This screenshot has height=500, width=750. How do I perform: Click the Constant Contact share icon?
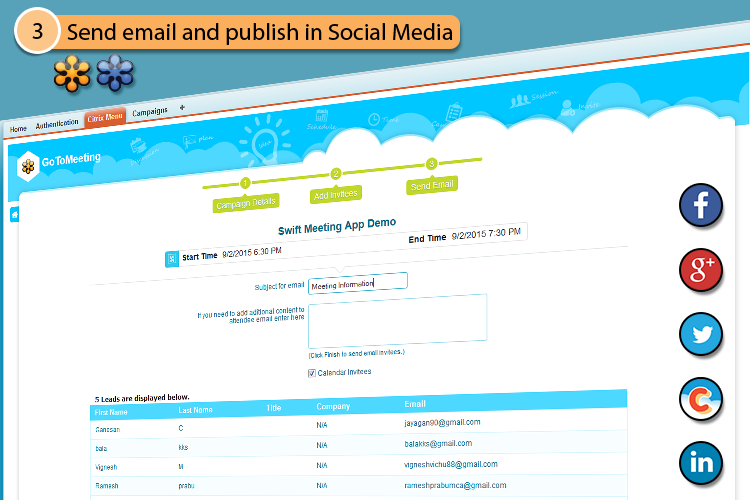point(700,399)
